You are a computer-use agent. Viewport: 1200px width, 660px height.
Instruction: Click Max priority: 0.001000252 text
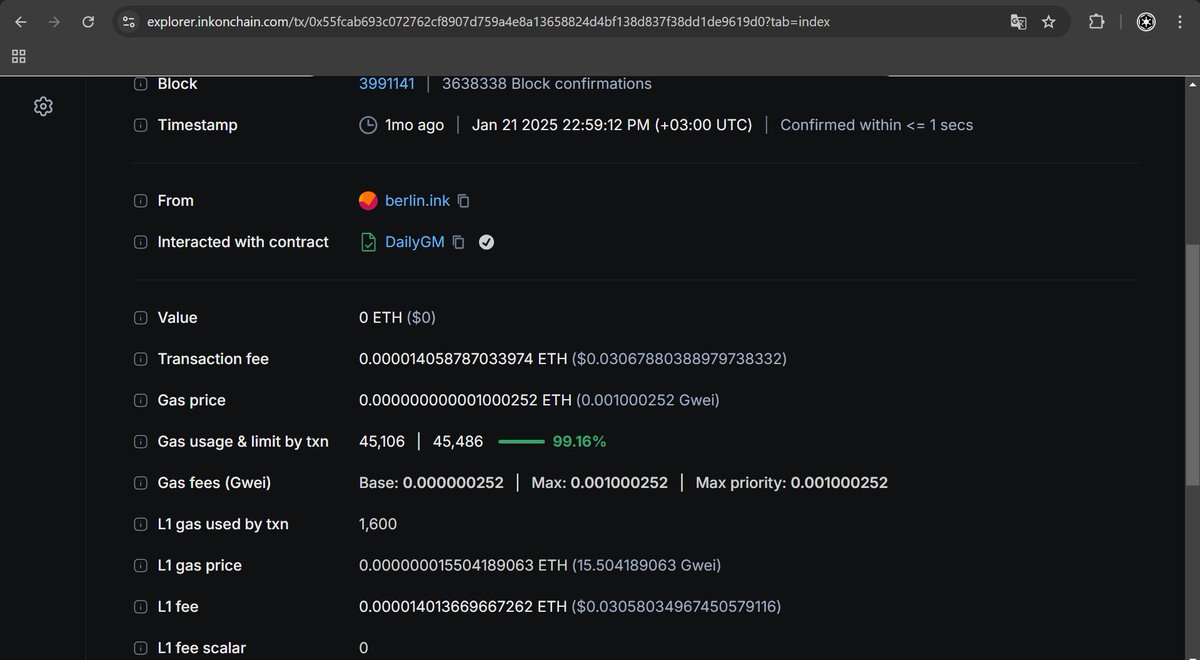tap(791, 482)
